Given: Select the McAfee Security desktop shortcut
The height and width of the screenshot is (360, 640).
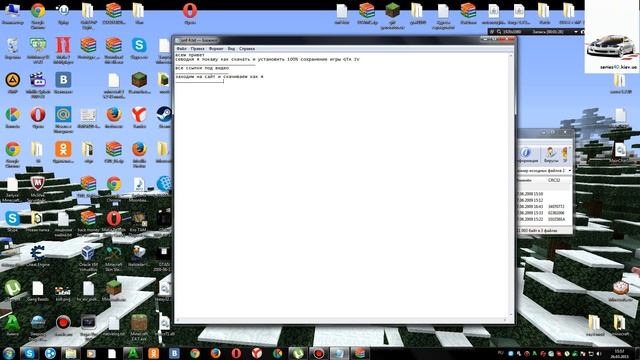Looking at the screenshot, I should 38,188.
